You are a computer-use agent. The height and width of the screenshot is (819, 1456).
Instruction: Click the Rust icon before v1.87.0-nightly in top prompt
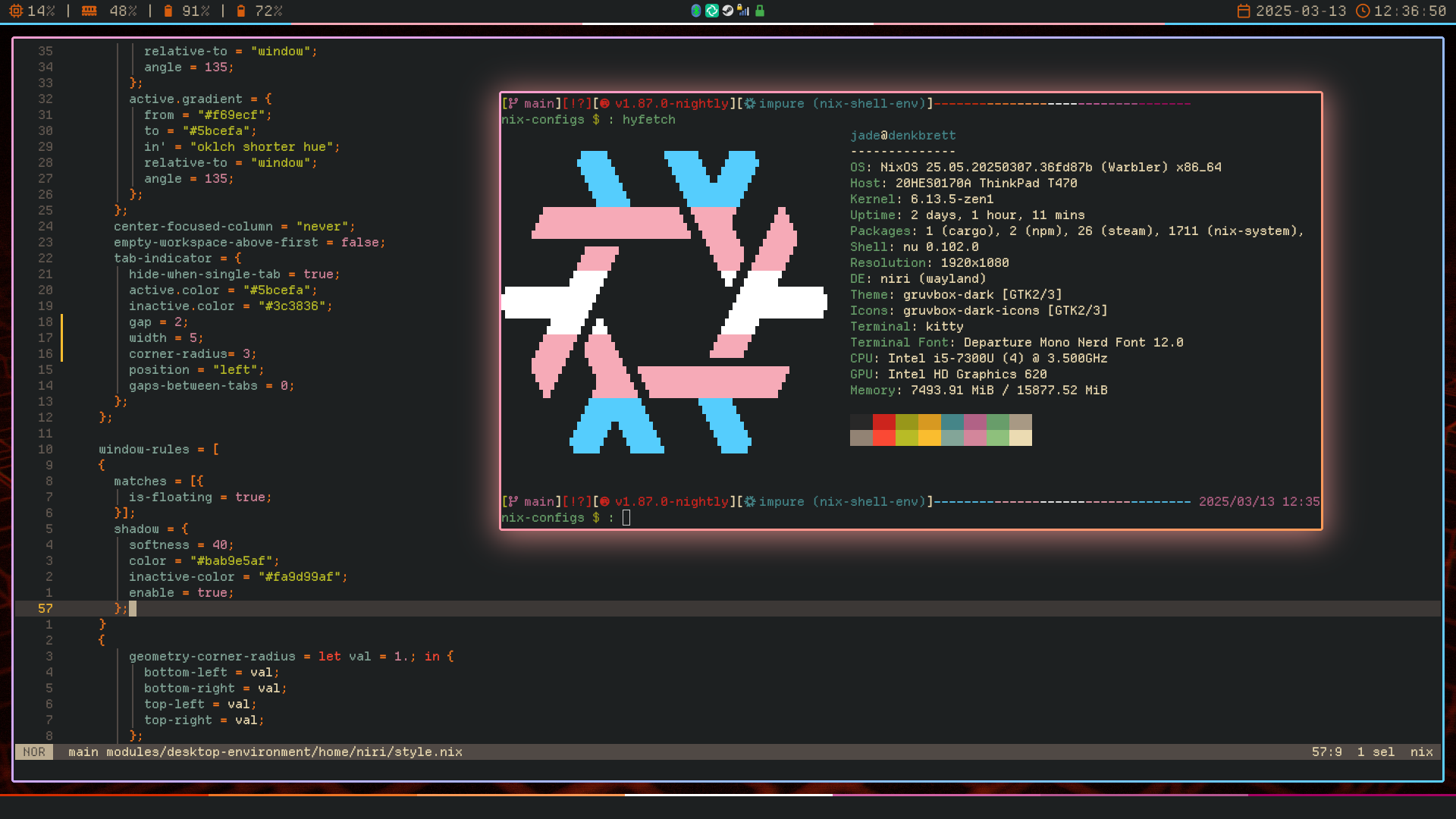[x=605, y=103]
